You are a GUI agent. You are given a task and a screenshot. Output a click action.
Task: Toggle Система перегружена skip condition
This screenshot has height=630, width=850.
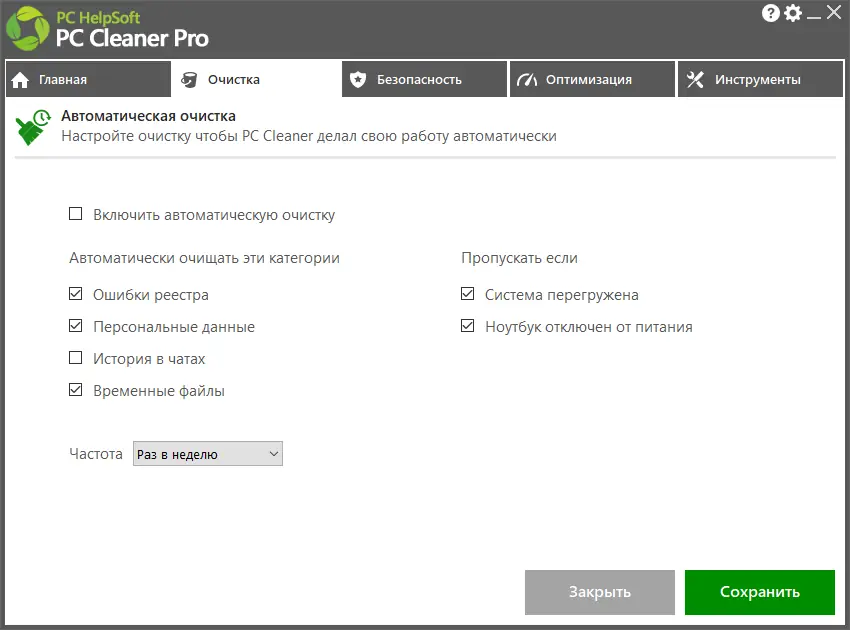(x=467, y=294)
